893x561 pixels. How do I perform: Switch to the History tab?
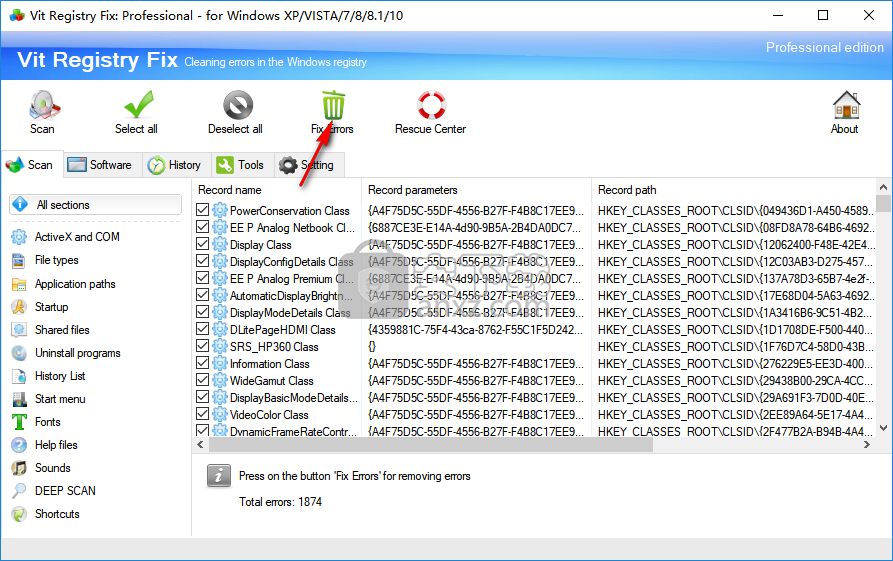[x=175, y=165]
